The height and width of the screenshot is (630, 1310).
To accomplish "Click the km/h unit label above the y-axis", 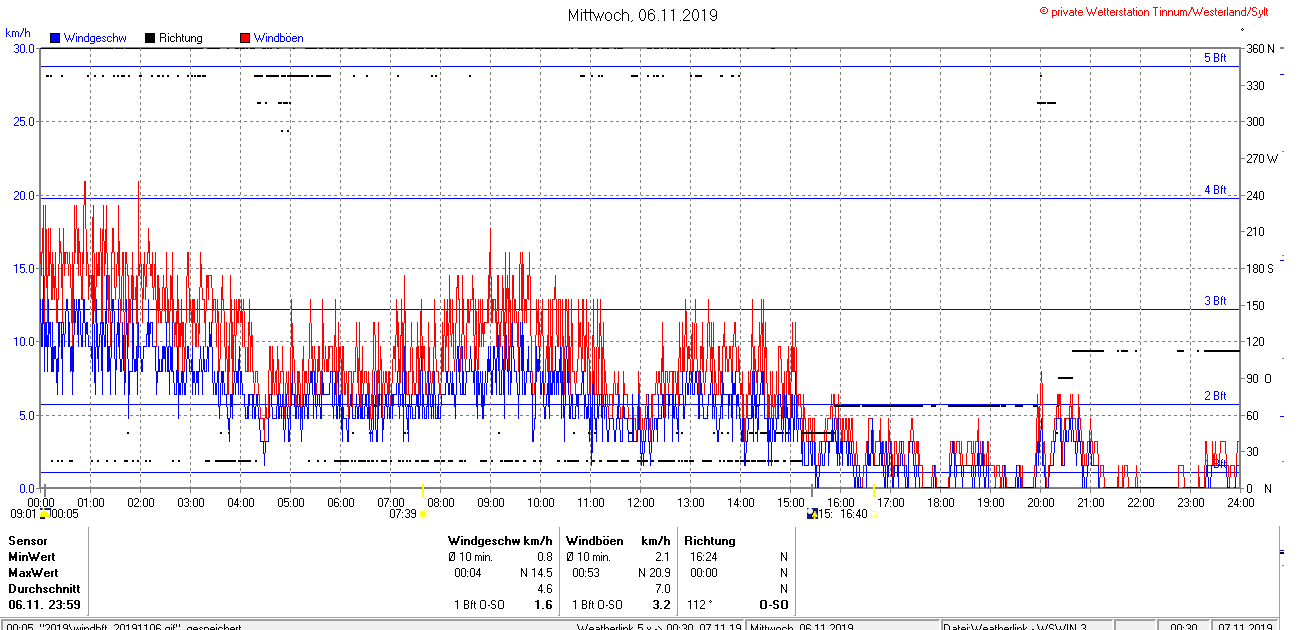I will 18,33.
